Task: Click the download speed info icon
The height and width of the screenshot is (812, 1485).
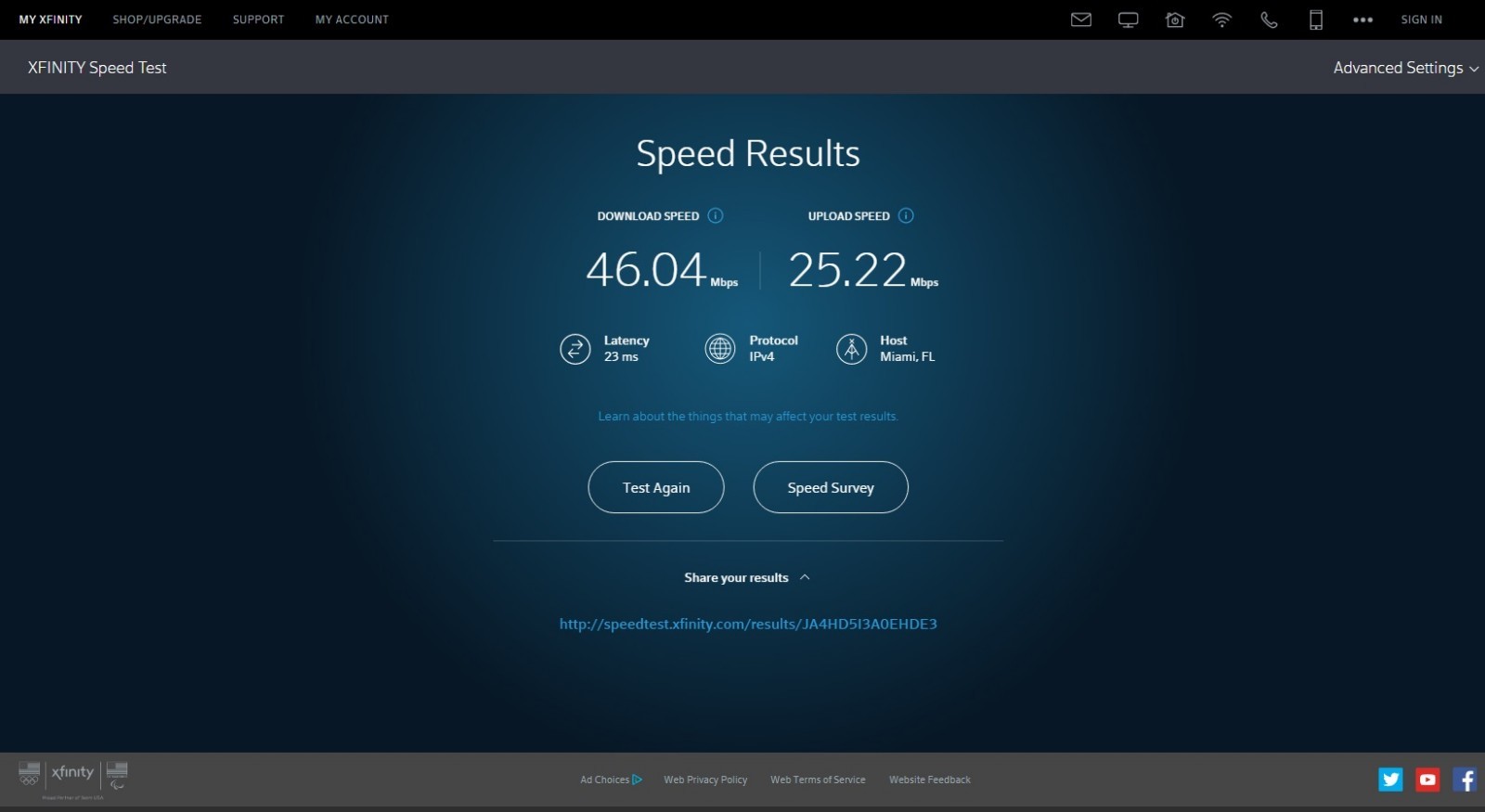Action: point(716,215)
